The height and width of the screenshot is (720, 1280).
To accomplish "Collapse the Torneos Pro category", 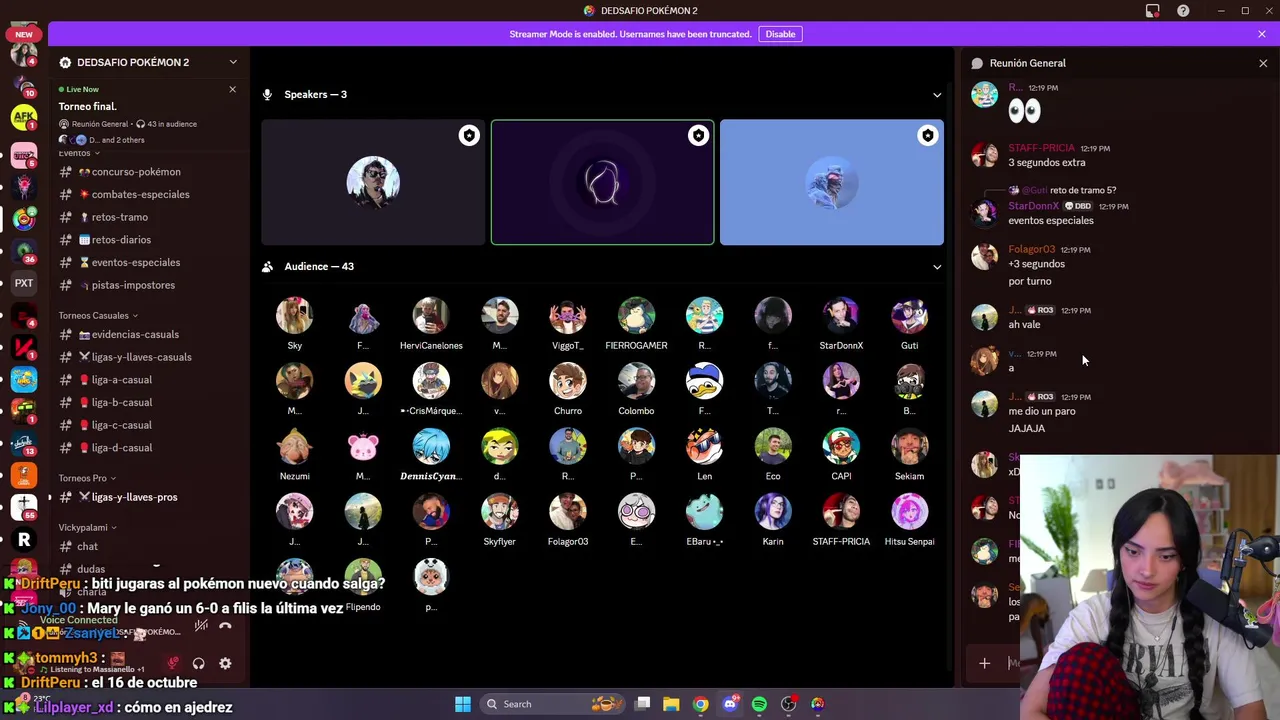I will pos(87,478).
